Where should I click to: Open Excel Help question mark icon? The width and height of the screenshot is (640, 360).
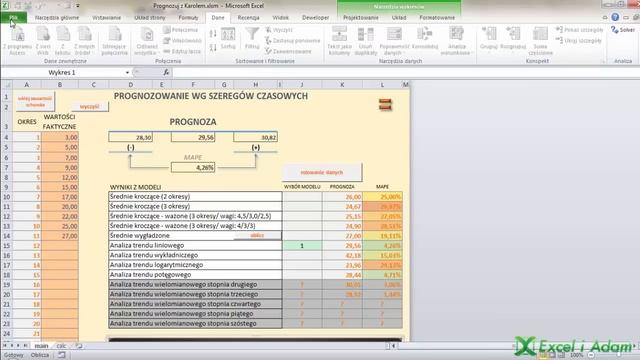tap(615, 17)
